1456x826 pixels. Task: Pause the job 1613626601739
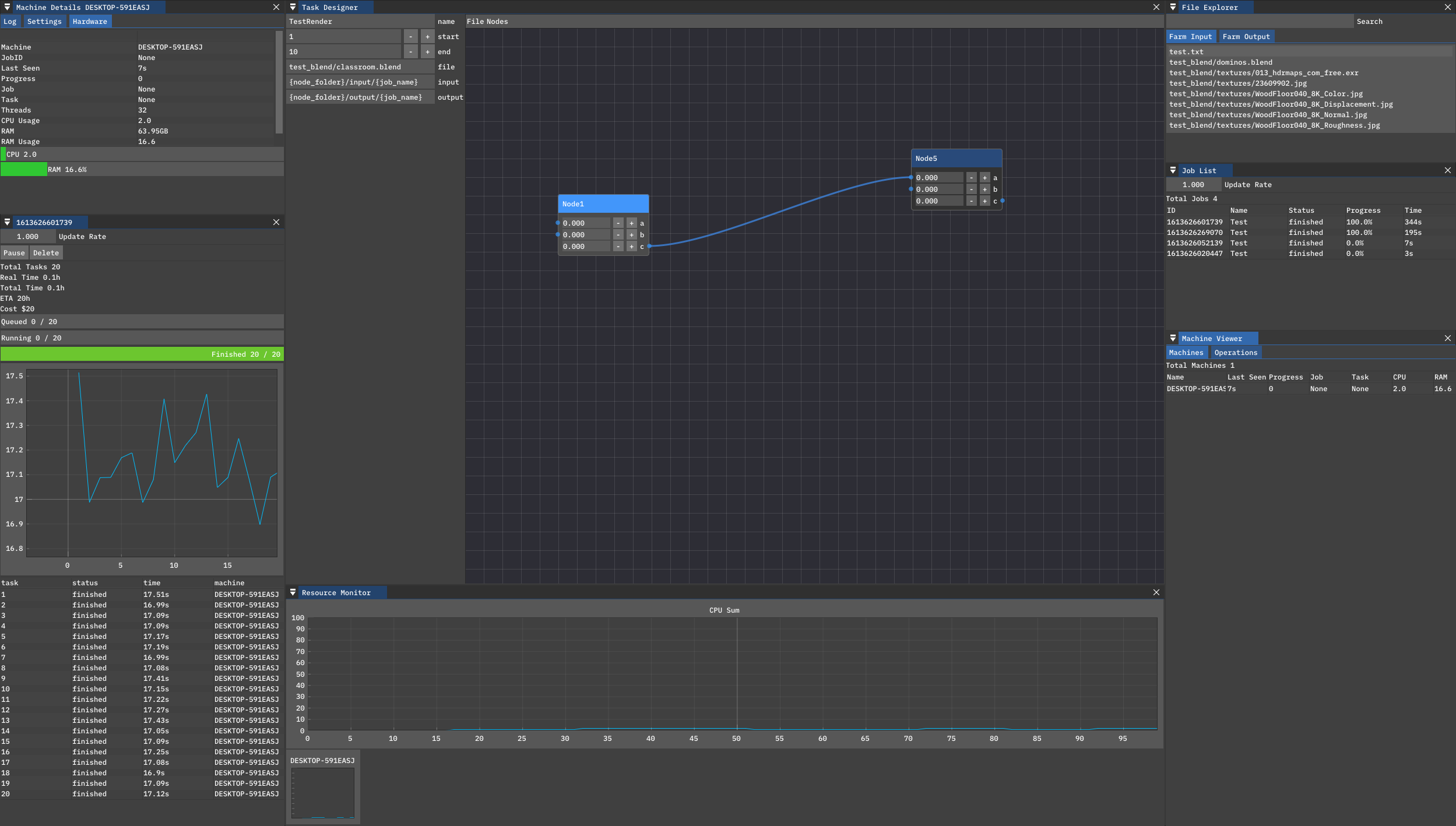pyautogui.click(x=14, y=253)
